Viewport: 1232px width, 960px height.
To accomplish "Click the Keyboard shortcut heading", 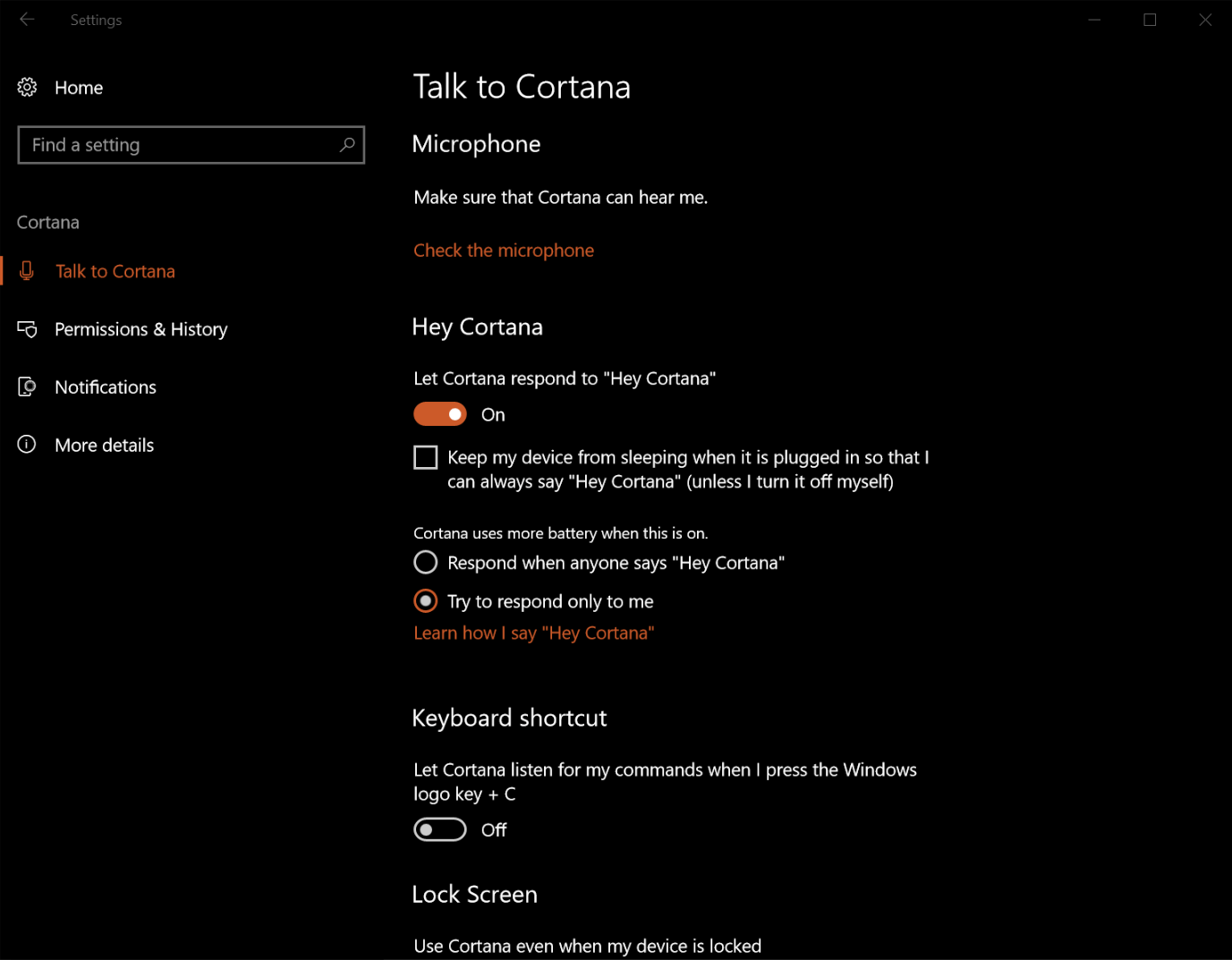I will tap(509, 718).
